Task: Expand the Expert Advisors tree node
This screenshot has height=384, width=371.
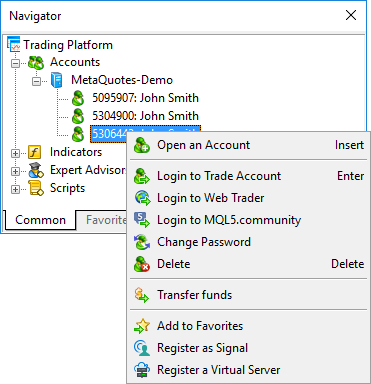Action: click(15, 171)
